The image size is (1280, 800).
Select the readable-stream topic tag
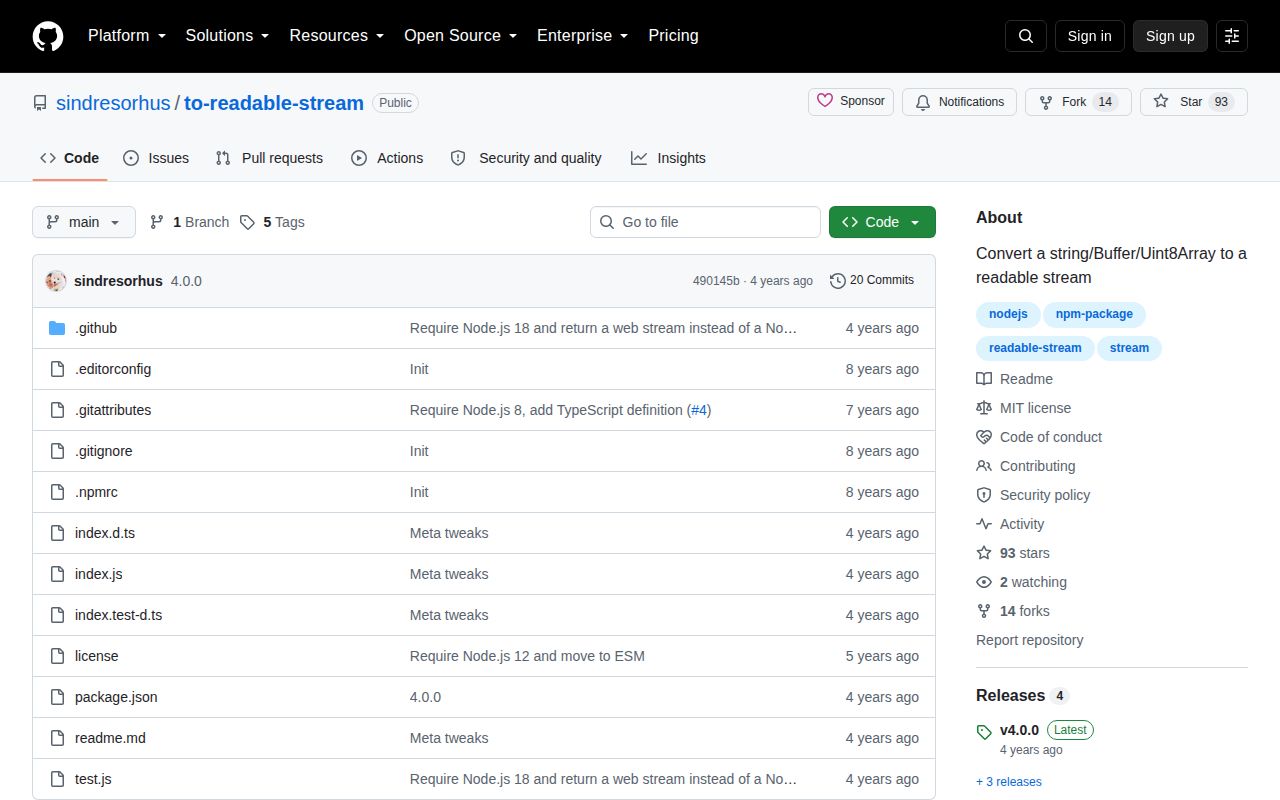[x=1035, y=348]
